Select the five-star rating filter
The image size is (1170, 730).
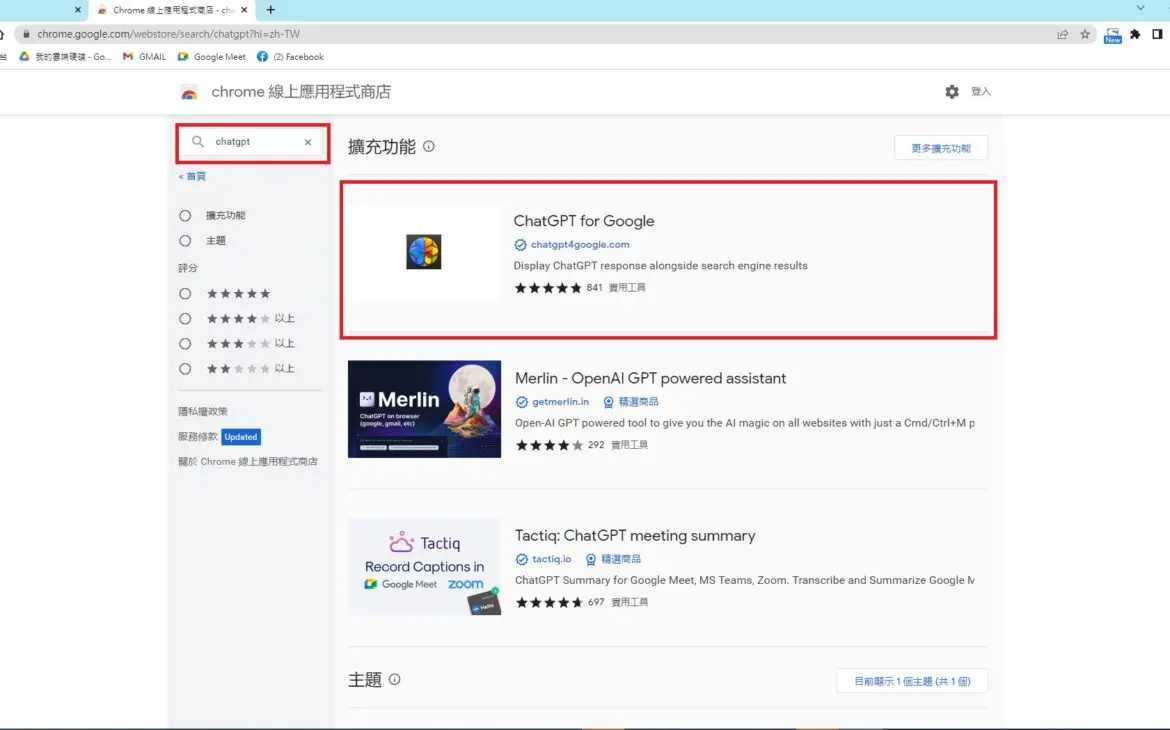(185, 294)
